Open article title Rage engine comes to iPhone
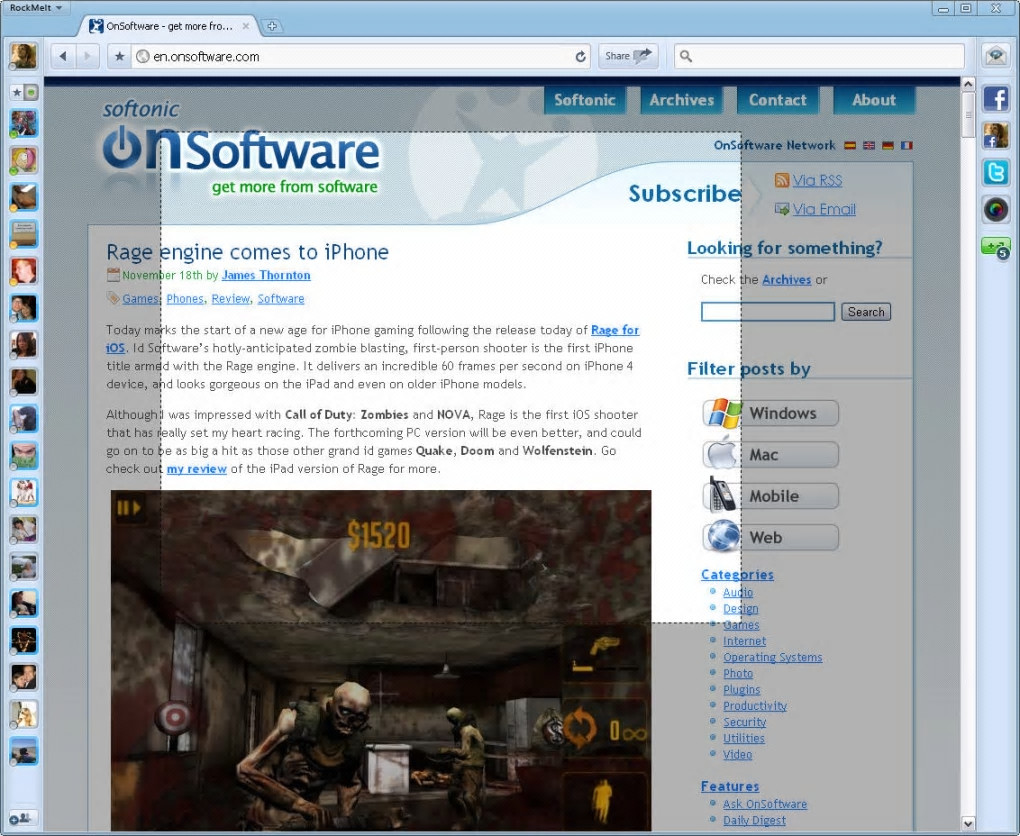 click(247, 252)
